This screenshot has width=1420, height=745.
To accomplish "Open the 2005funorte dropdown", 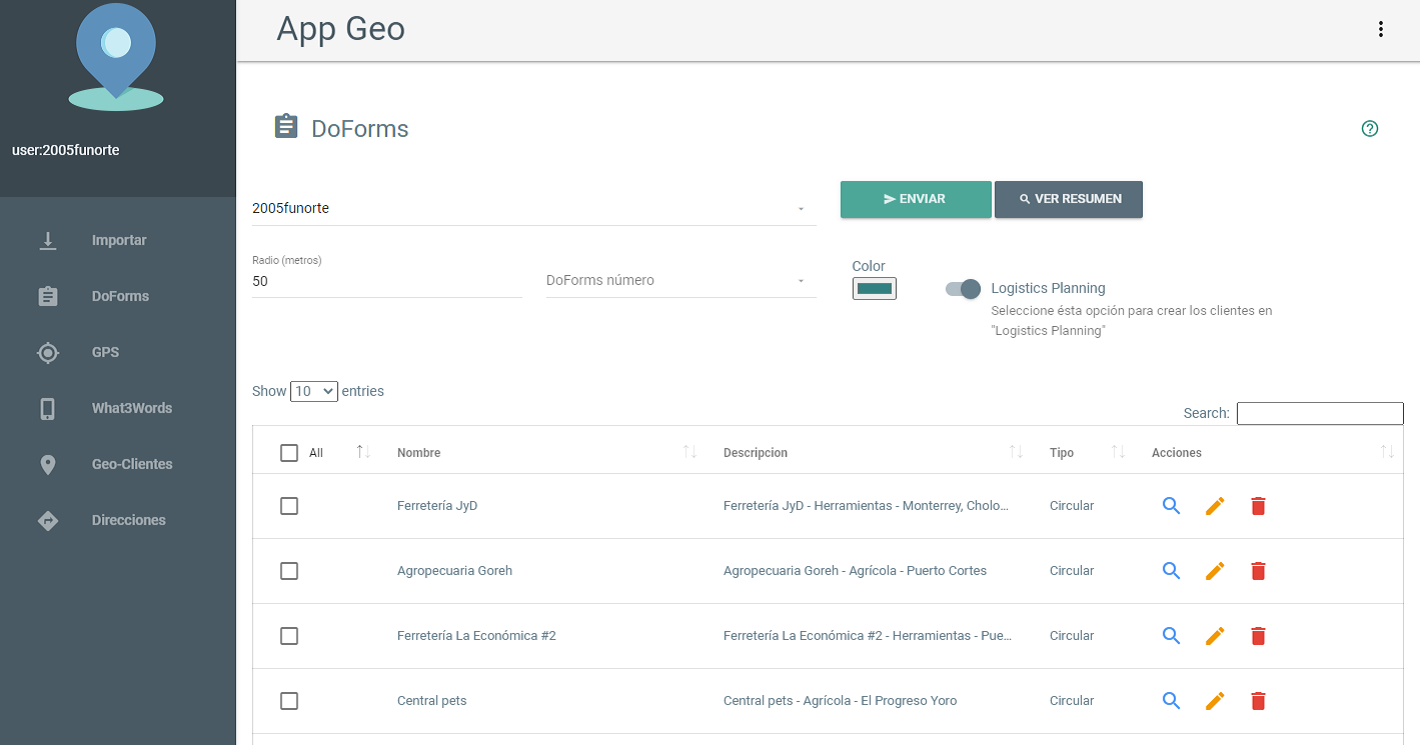I will pyautogui.click(x=534, y=208).
